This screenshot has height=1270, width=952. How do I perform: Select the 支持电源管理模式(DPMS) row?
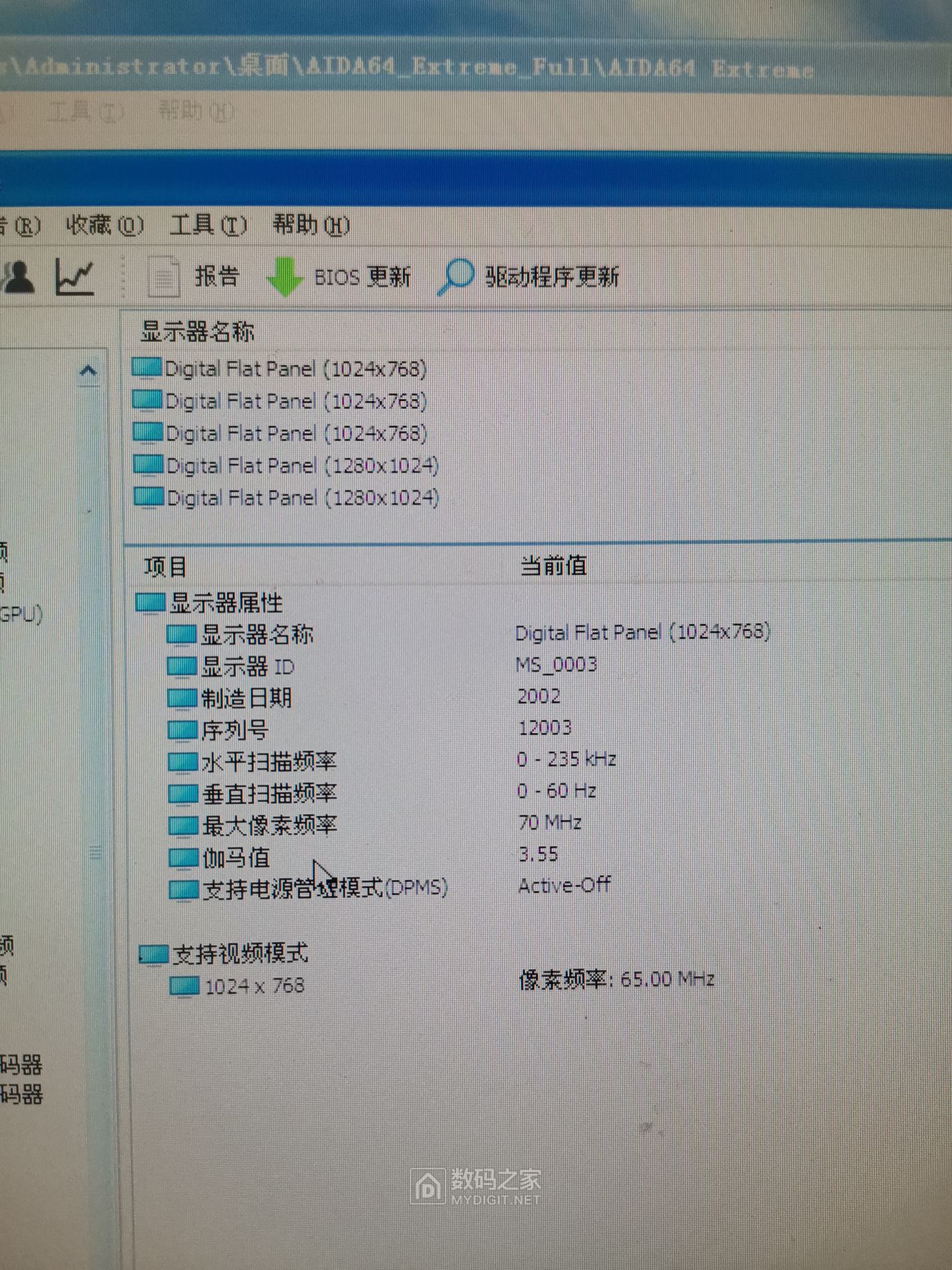pos(308,889)
